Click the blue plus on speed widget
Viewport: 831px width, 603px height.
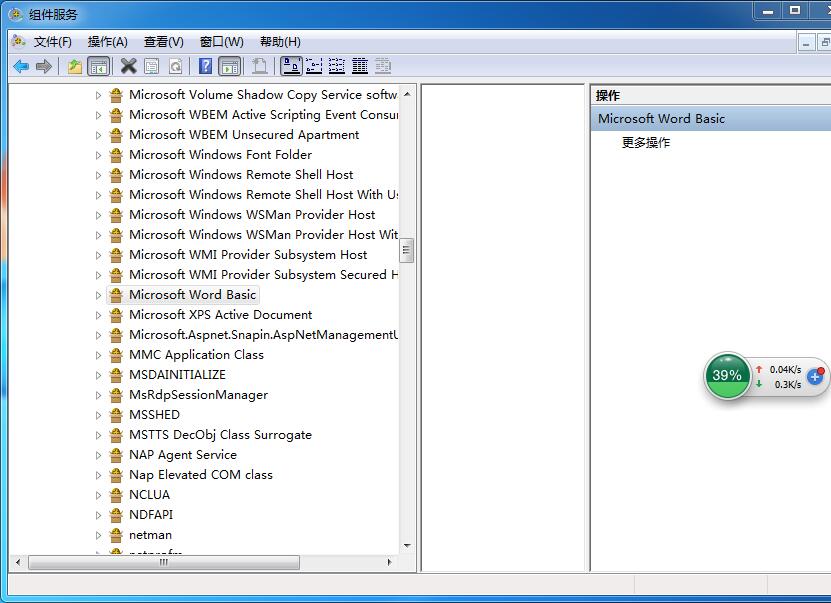point(815,377)
